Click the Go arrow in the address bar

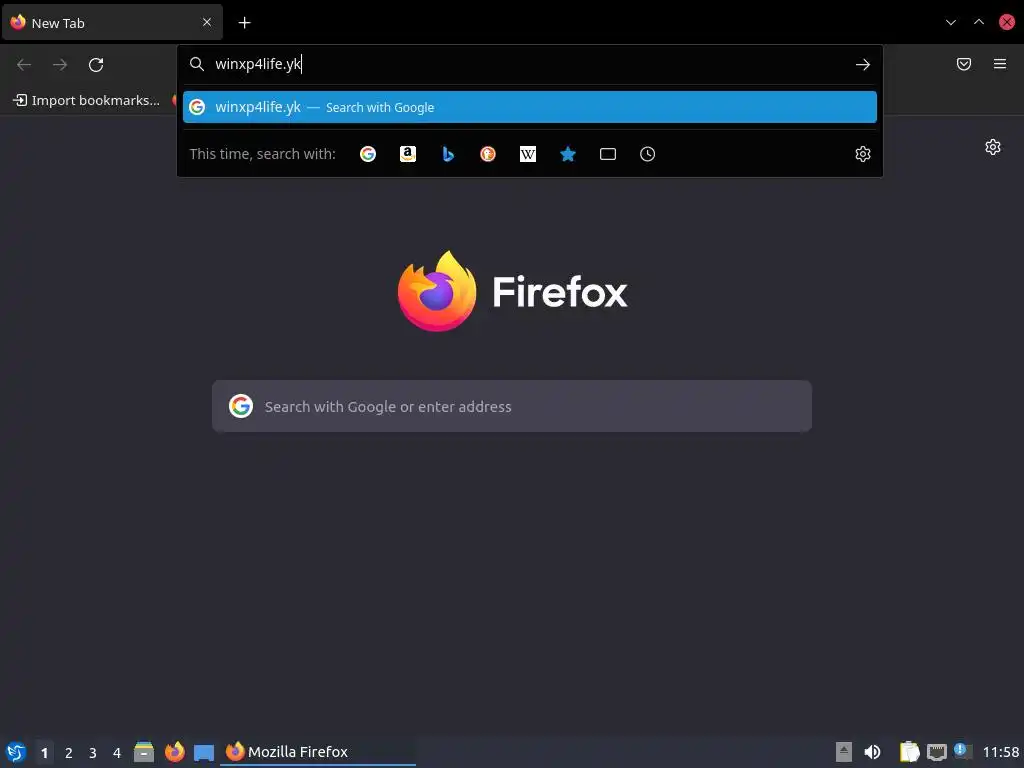click(863, 64)
